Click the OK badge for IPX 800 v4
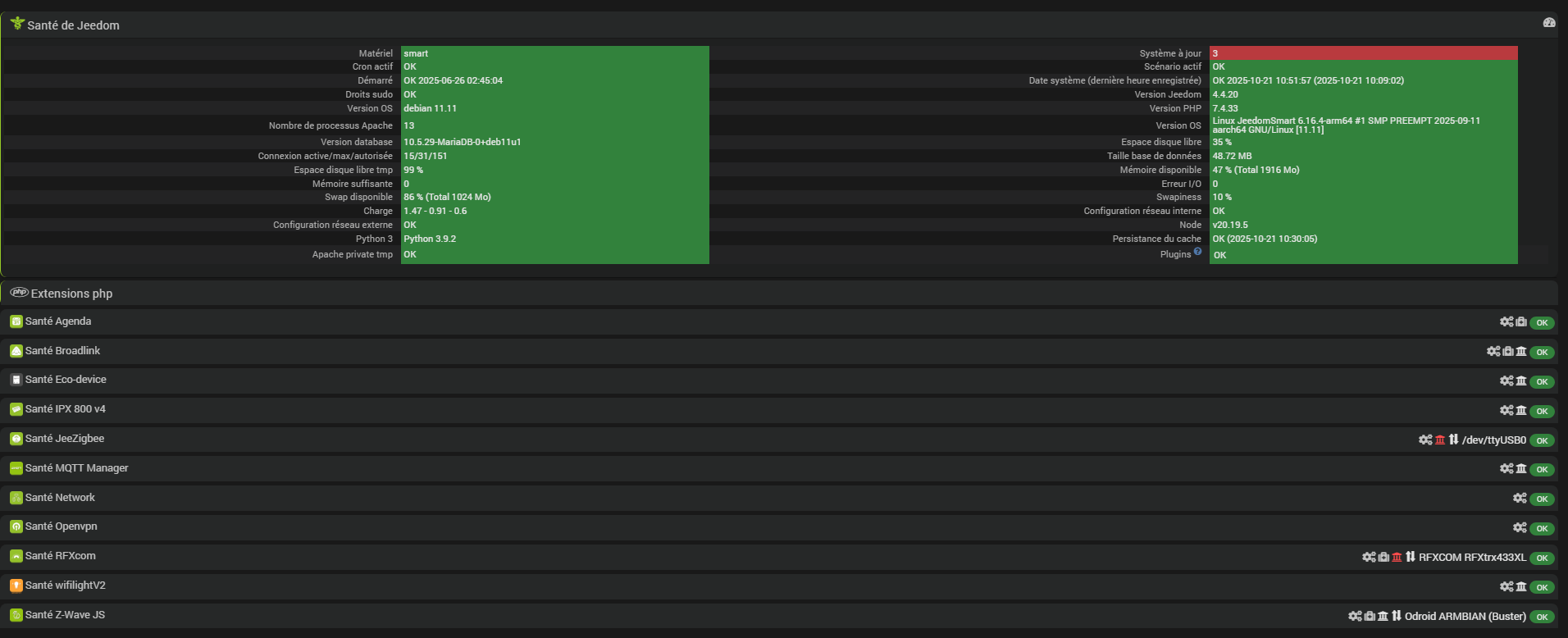This screenshot has width=1568, height=638. coord(1542,411)
